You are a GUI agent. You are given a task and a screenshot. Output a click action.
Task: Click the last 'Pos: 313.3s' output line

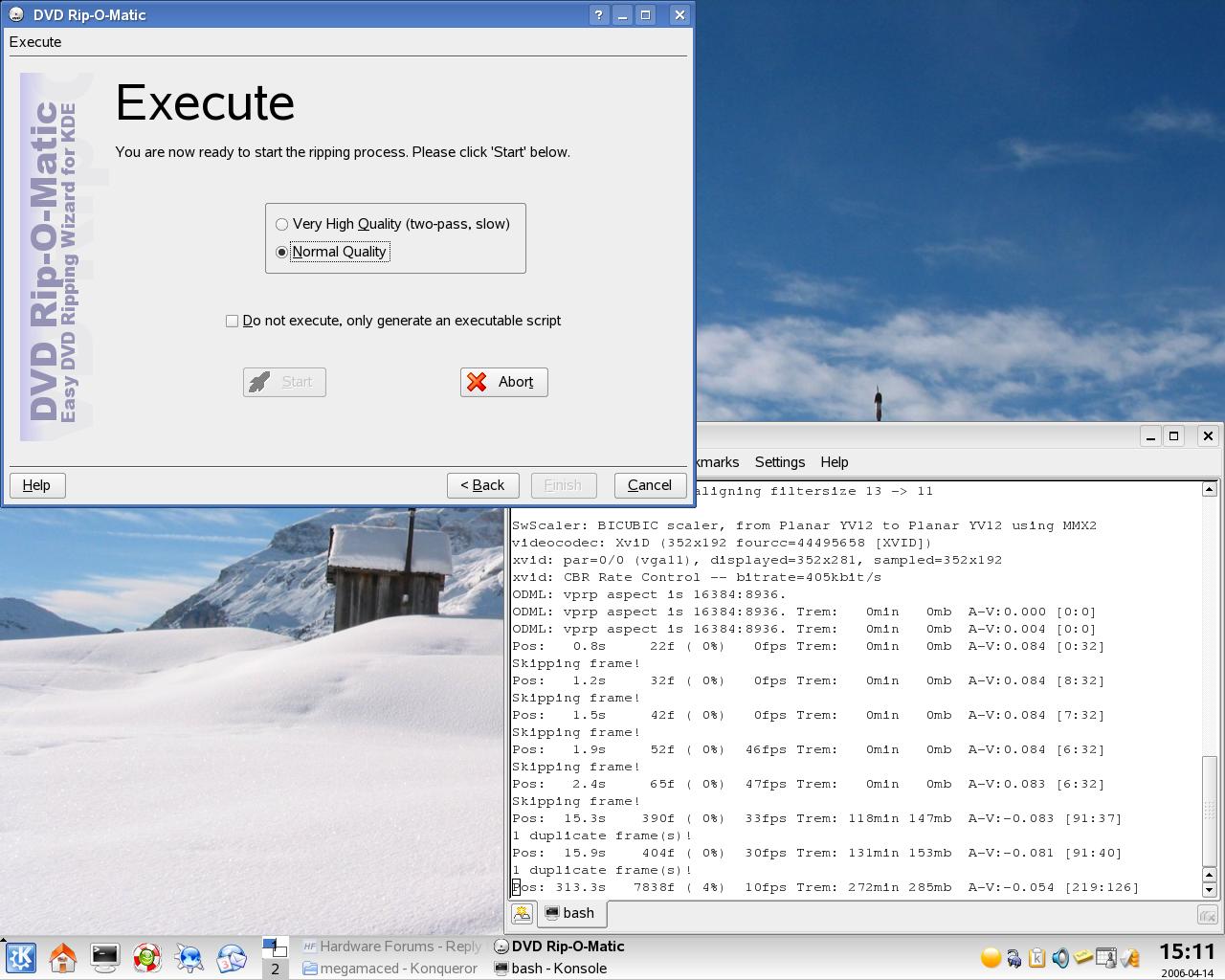pos(826,887)
